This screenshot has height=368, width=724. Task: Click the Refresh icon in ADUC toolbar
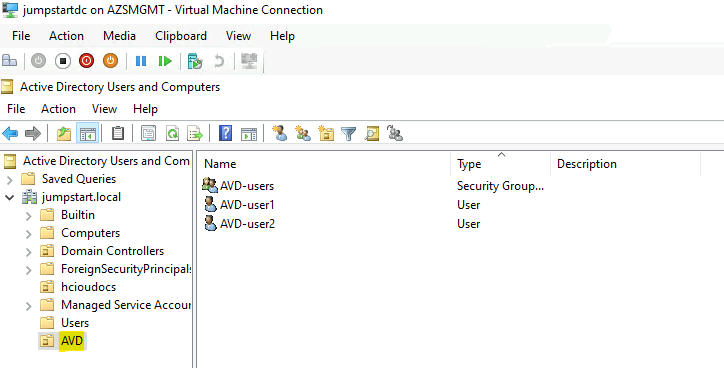(172, 134)
